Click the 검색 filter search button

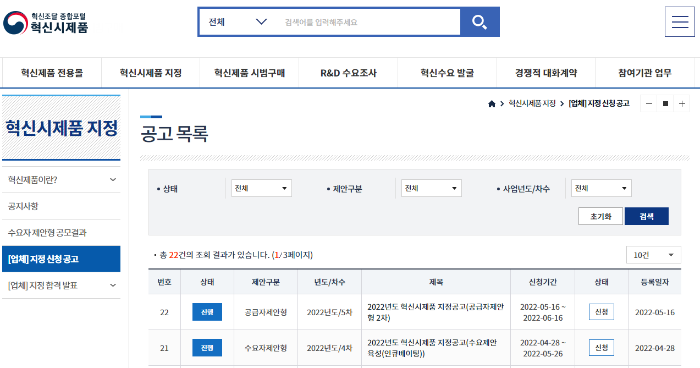(x=646, y=216)
